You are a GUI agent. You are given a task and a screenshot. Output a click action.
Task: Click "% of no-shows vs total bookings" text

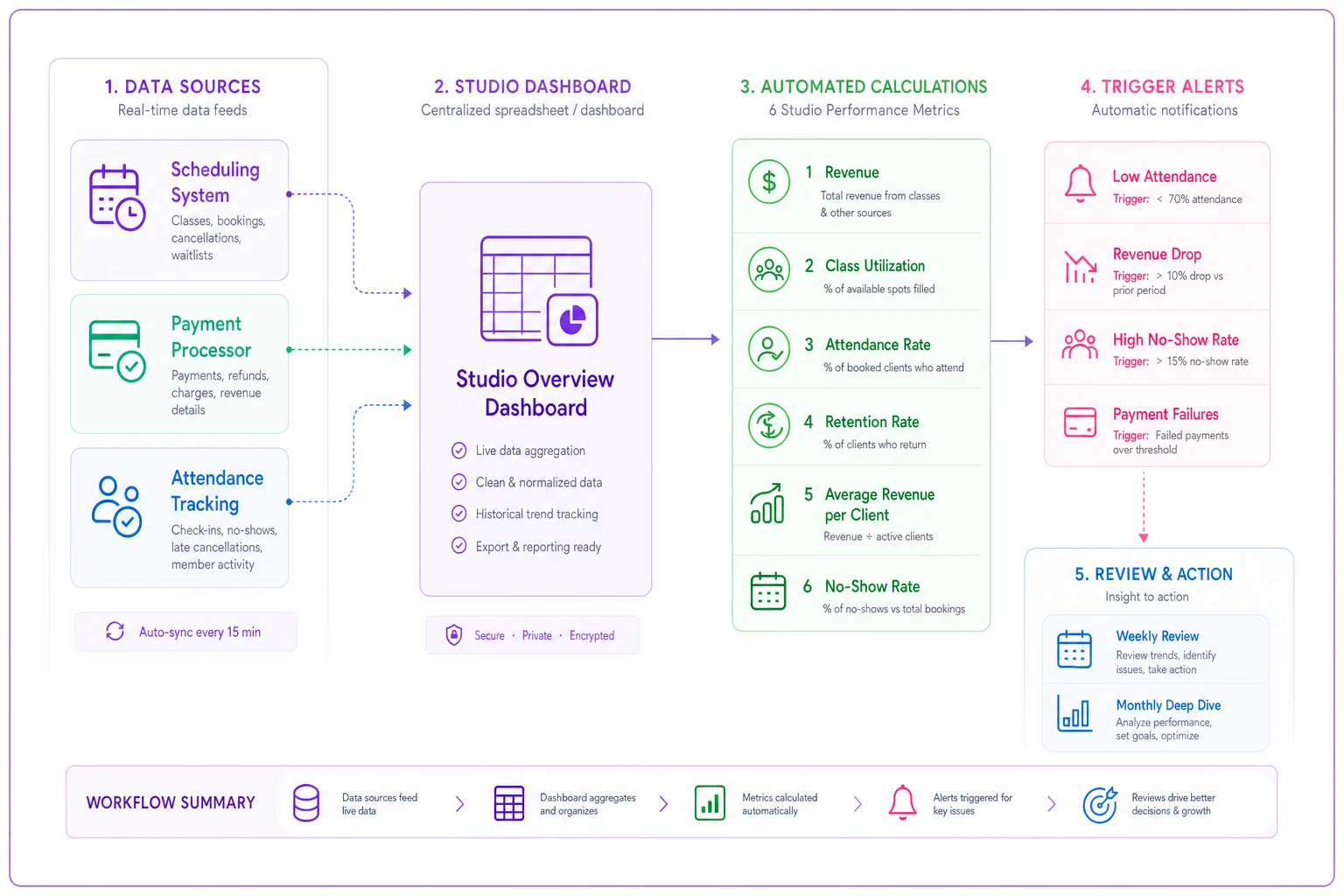tap(893, 609)
